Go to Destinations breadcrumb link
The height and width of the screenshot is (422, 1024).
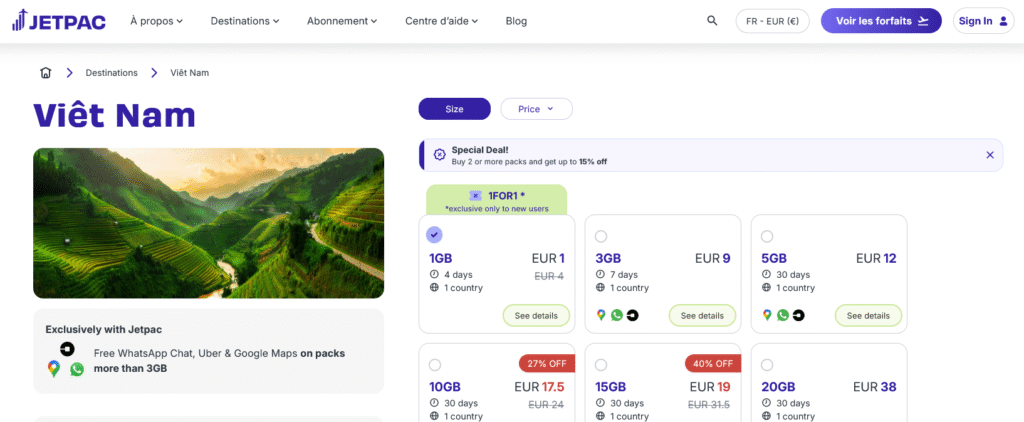pyautogui.click(x=112, y=73)
